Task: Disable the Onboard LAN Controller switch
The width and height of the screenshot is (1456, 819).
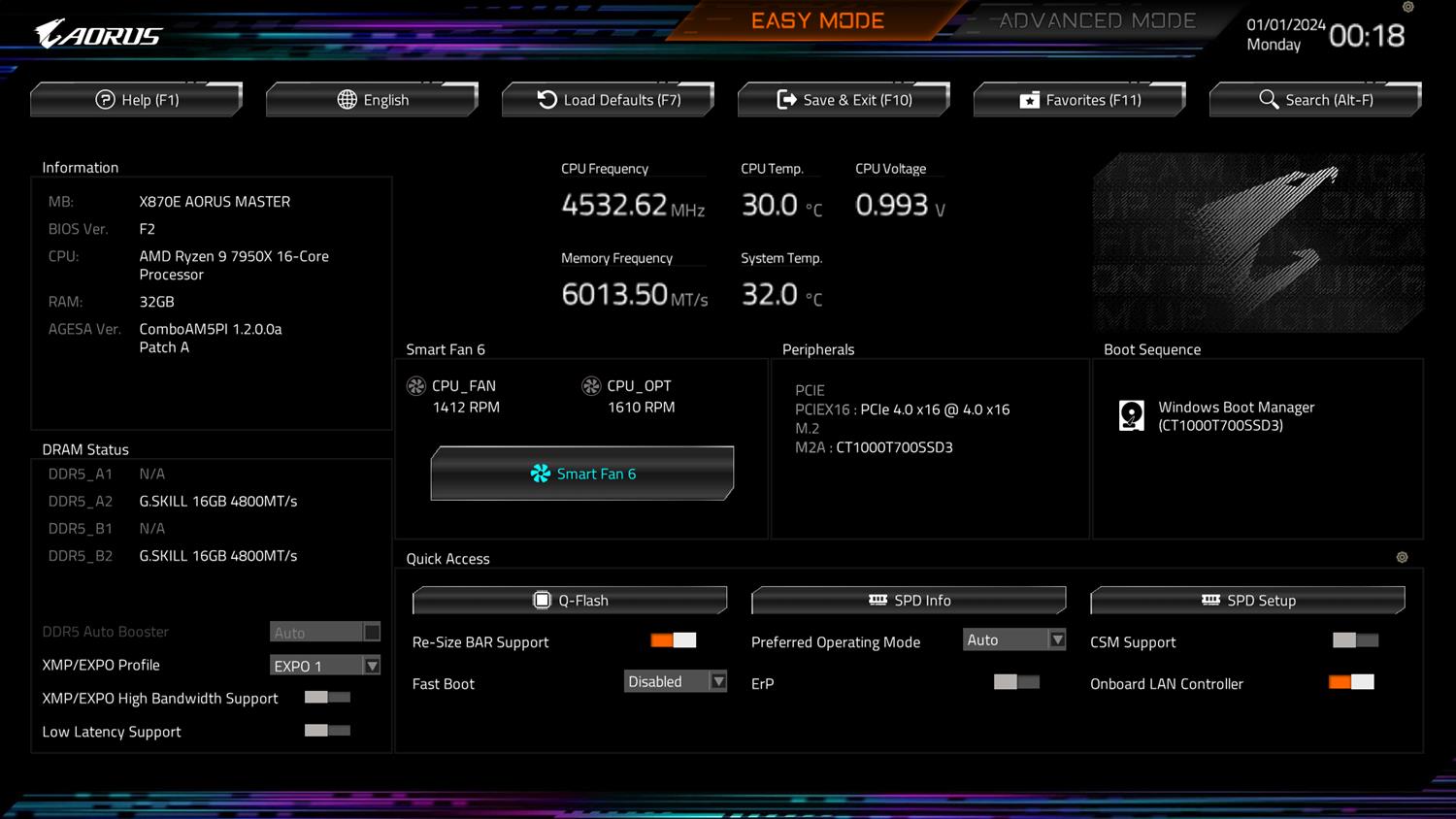Action: (x=1351, y=682)
